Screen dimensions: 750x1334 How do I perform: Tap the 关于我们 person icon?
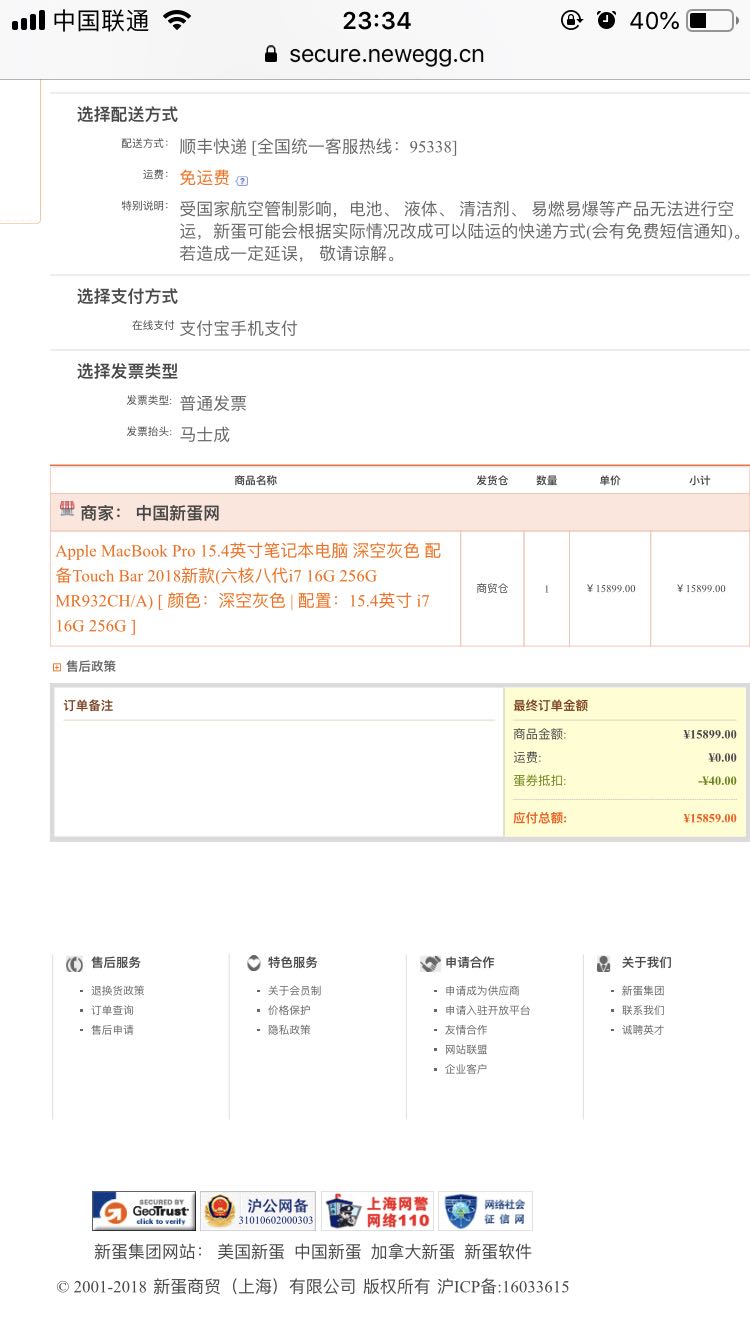pos(604,964)
